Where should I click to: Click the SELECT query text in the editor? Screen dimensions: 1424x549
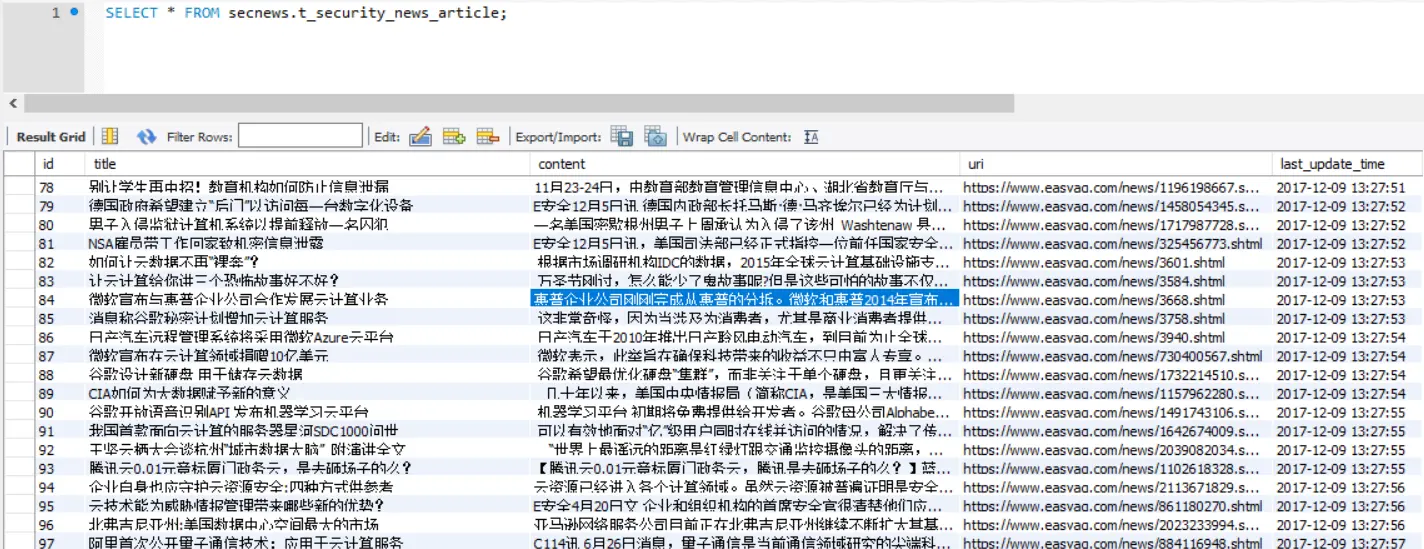point(306,13)
